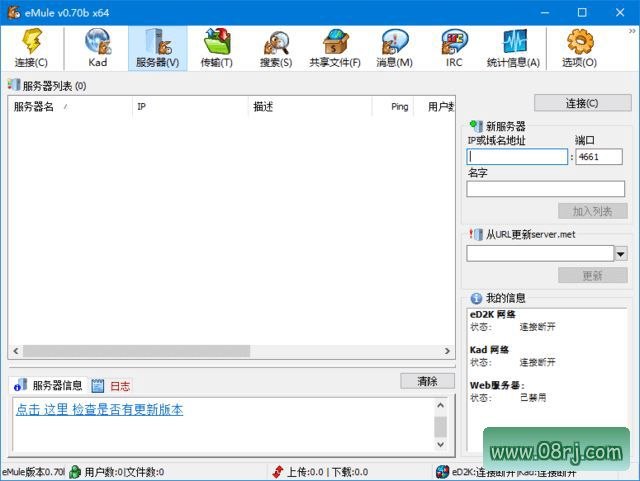Focus the IP或域名地址 input field
Viewport: 640px width, 481px height.
point(517,157)
